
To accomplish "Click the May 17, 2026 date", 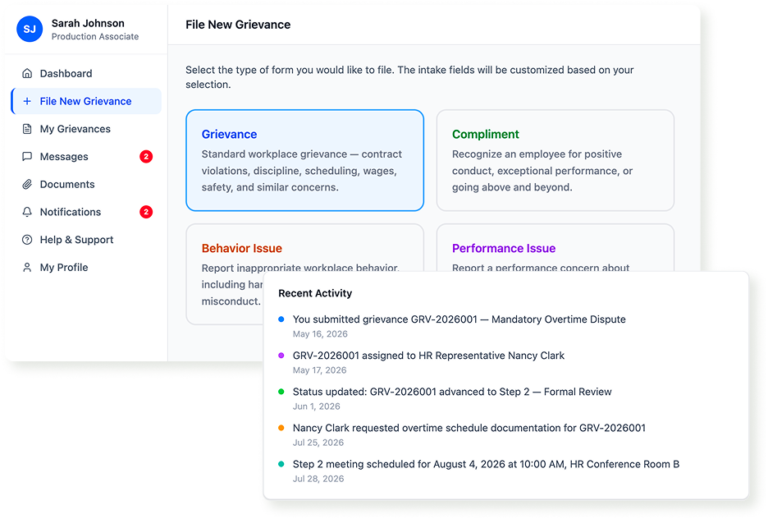I will coord(319,370).
